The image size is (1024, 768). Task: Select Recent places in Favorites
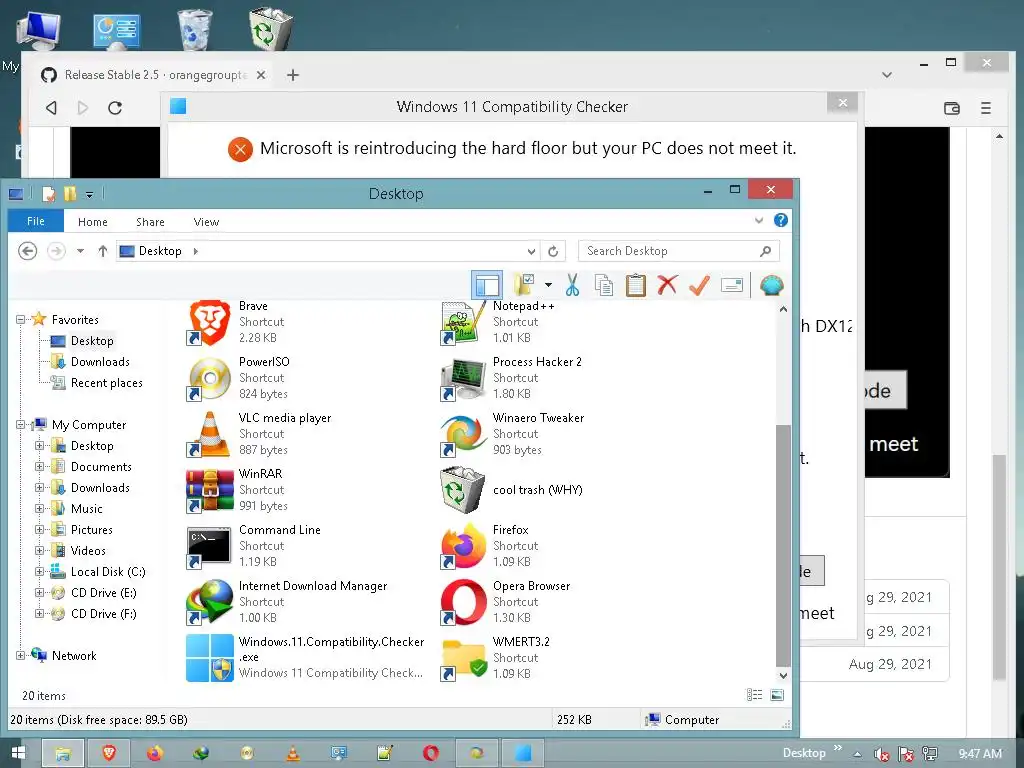click(x=106, y=383)
